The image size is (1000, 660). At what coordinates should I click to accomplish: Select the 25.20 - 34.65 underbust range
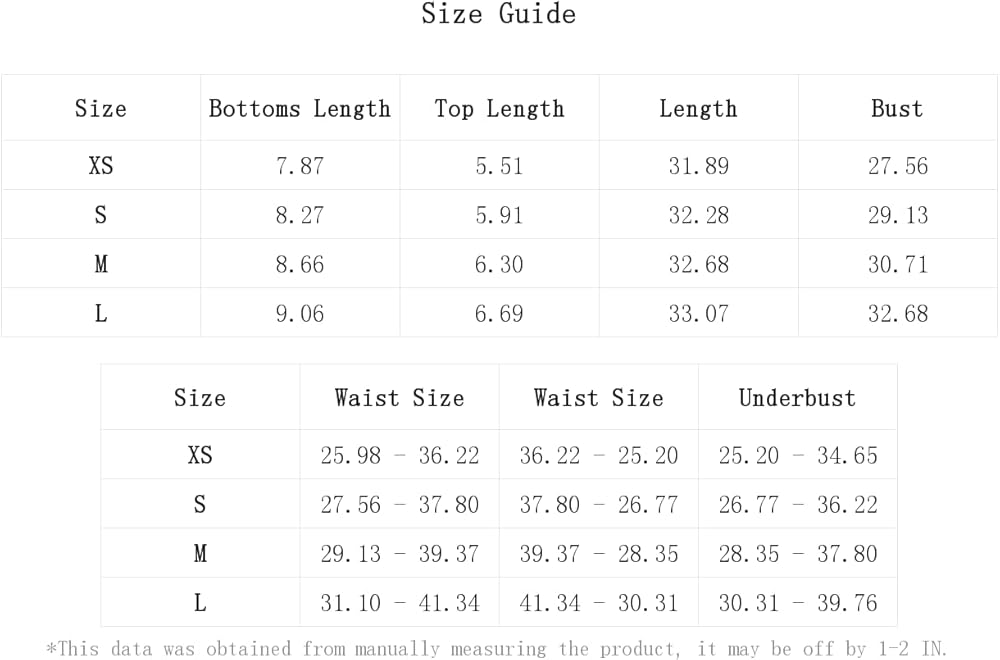click(797, 456)
